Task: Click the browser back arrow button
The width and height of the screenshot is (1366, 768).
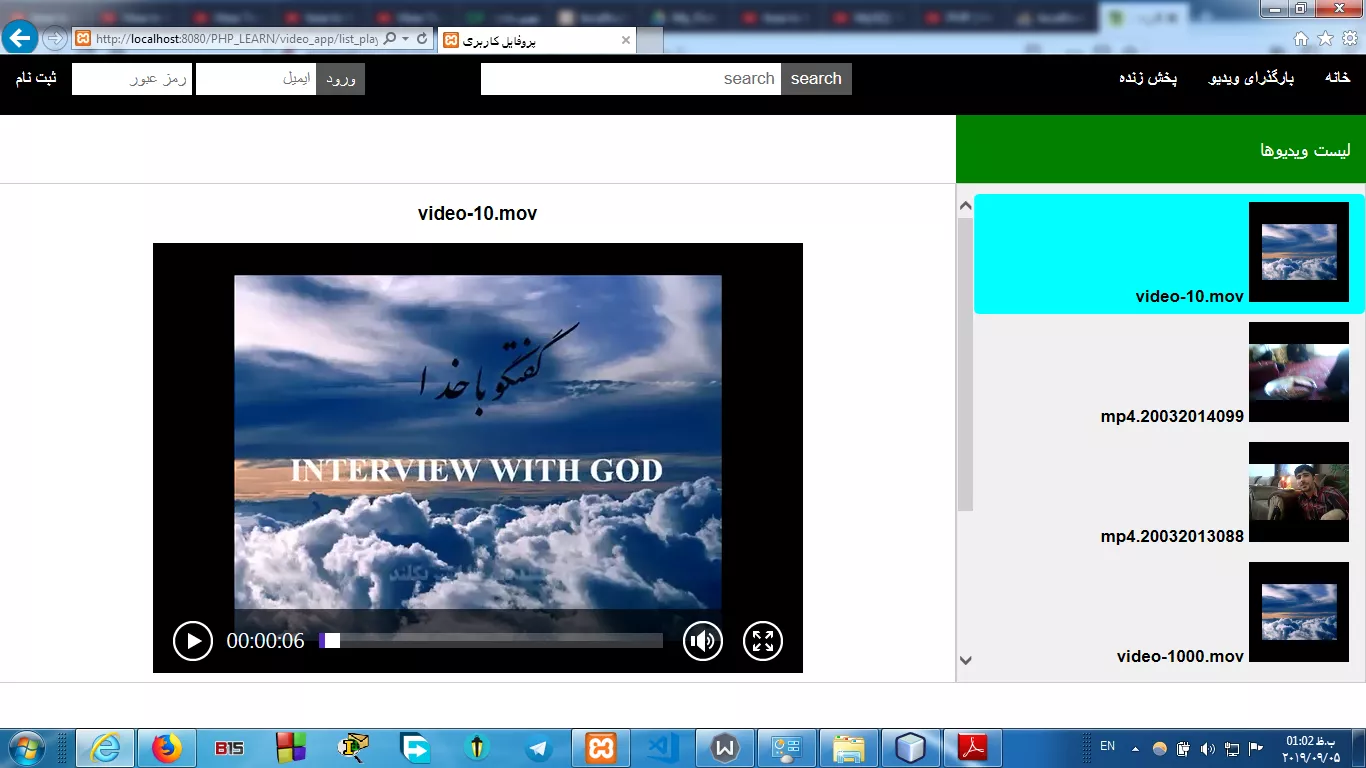Action: click(x=20, y=38)
